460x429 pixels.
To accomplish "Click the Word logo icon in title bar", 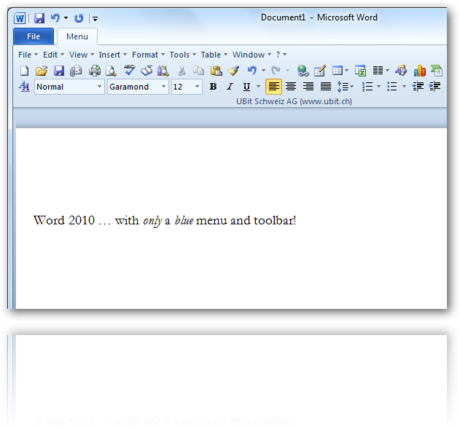I will point(20,18).
